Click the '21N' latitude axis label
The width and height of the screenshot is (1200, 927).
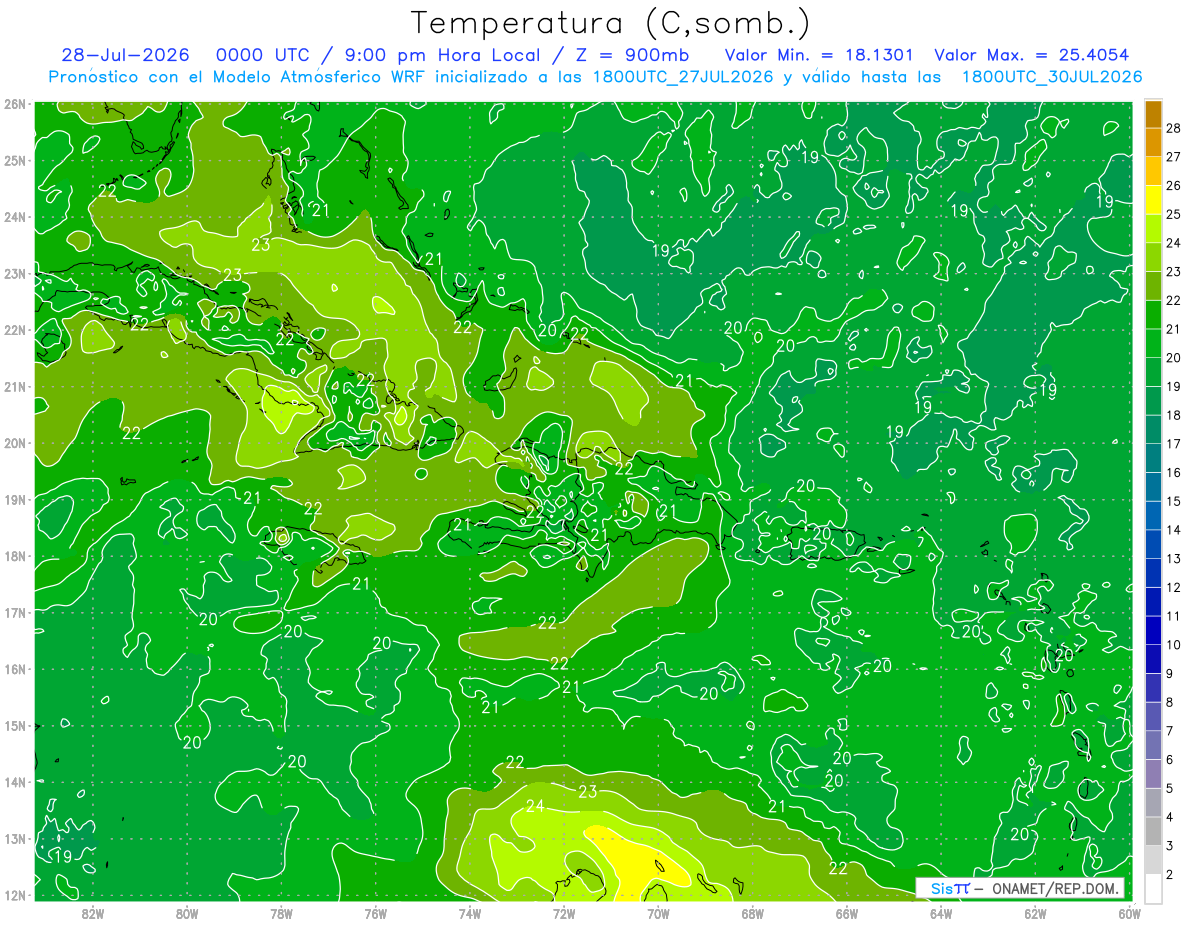click(15, 386)
